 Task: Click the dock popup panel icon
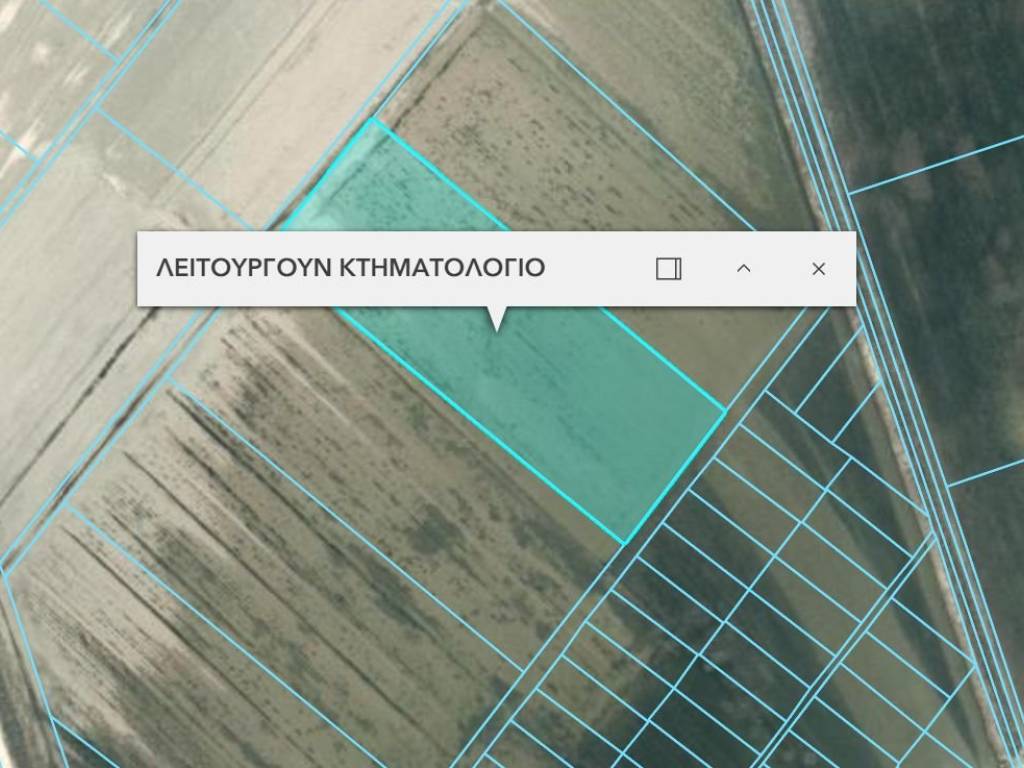[x=668, y=269]
